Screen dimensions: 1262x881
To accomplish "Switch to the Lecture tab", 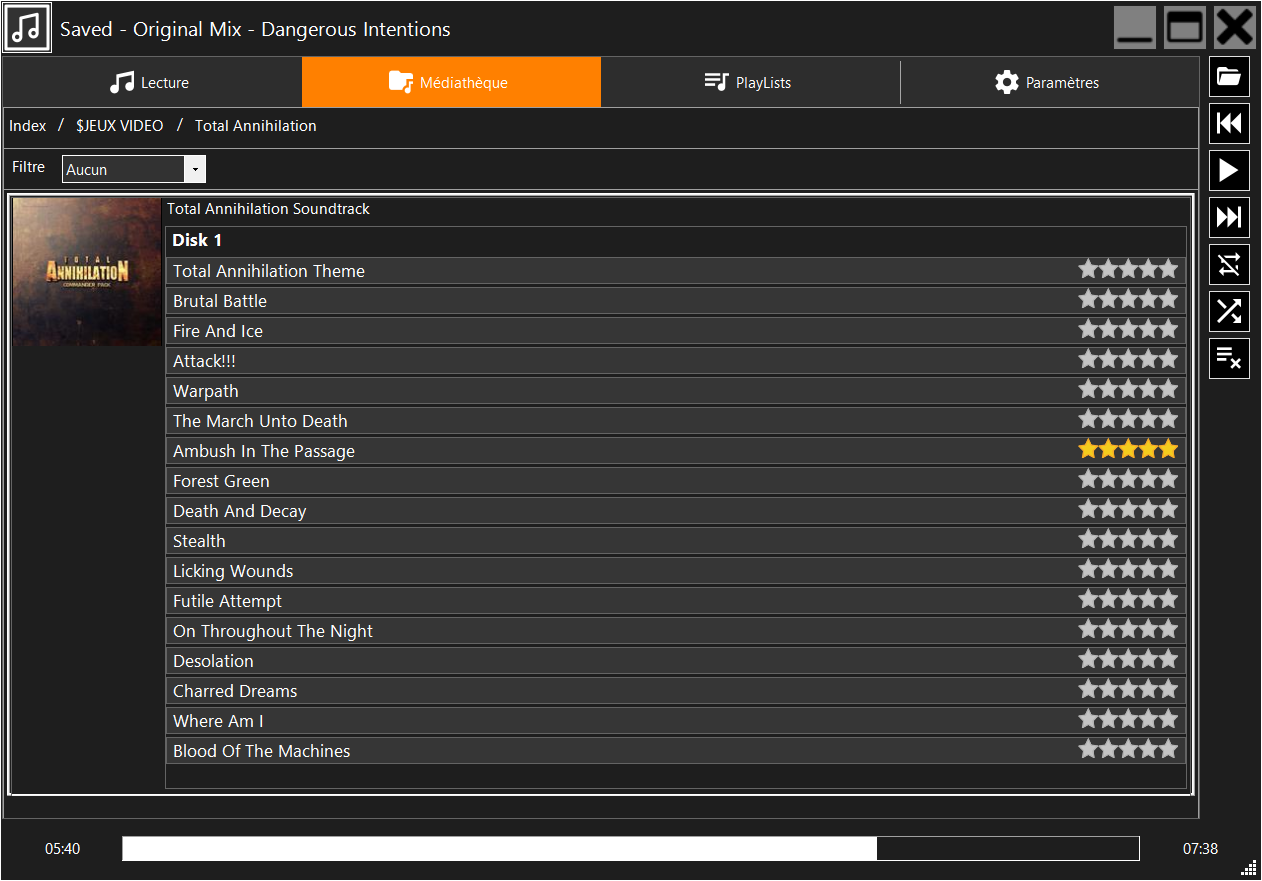I will (x=152, y=82).
